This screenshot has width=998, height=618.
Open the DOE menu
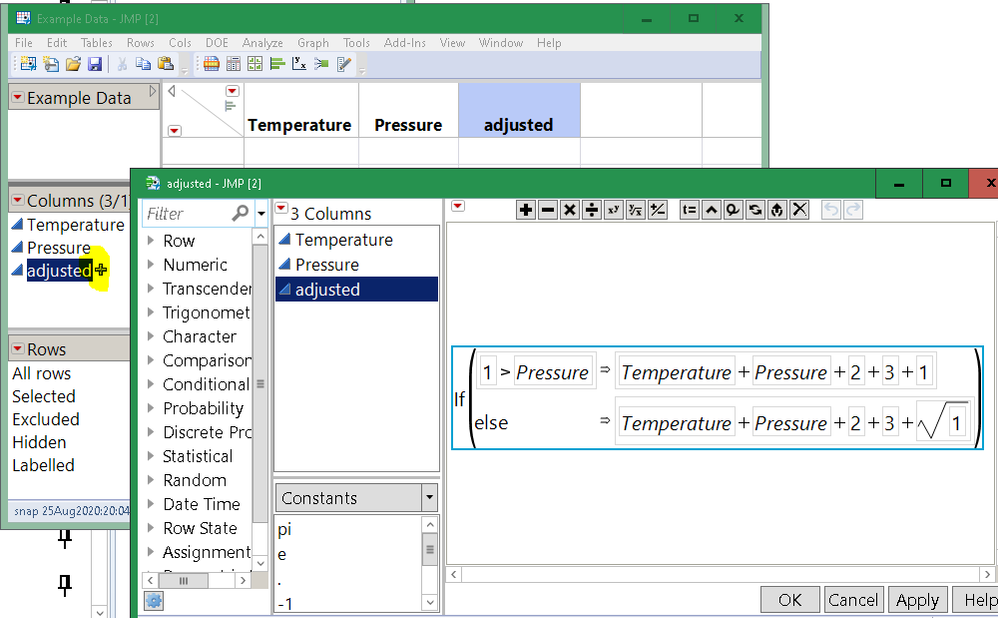(x=216, y=43)
